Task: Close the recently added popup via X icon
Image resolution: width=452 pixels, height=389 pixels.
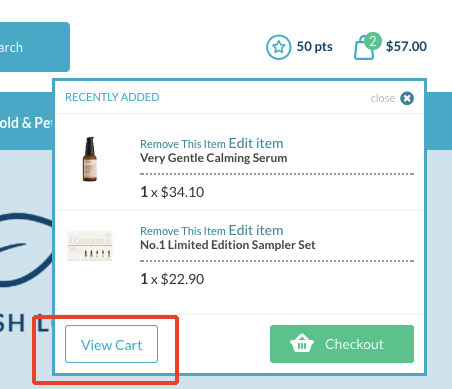Action: click(407, 98)
